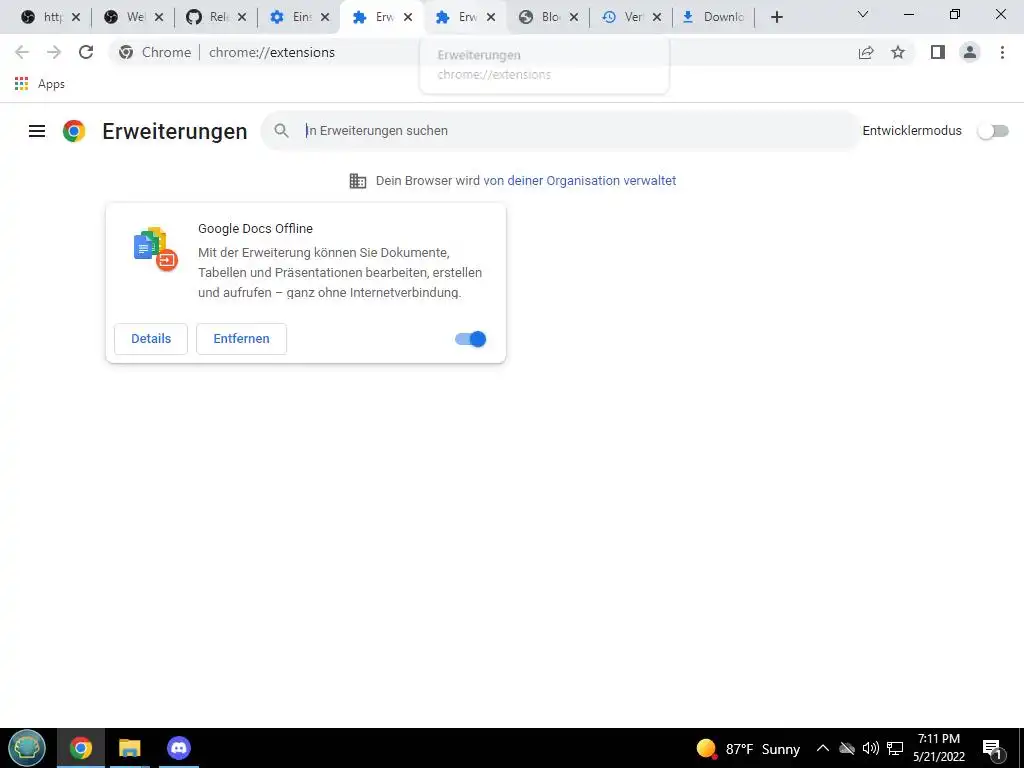Share this page via share icon
Screen dimensions: 1024x768
click(866, 52)
